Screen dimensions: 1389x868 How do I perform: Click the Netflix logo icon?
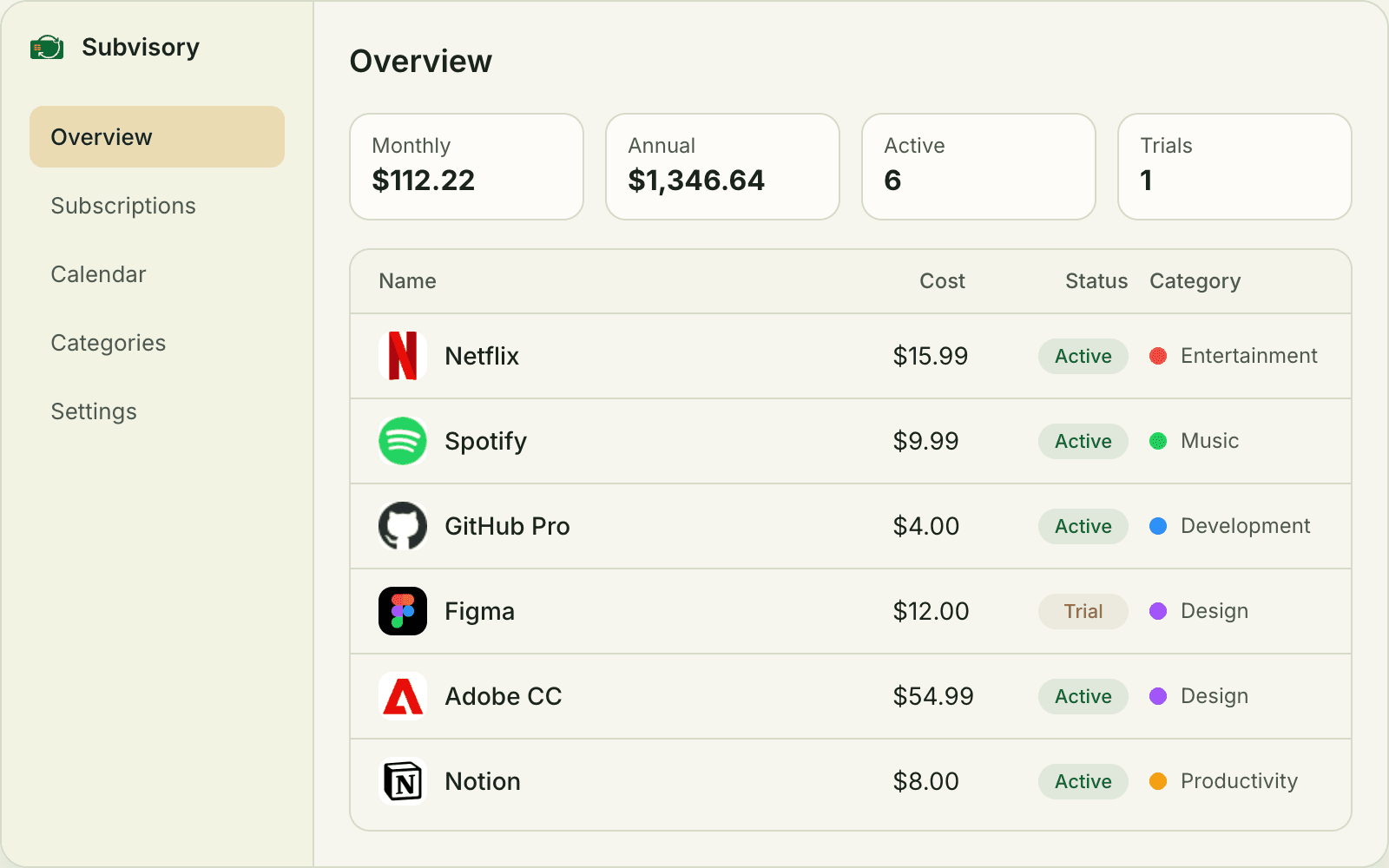coord(403,356)
